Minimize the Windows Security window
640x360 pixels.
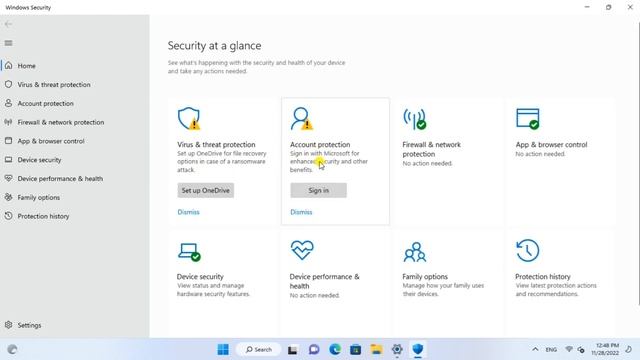[x=587, y=7]
